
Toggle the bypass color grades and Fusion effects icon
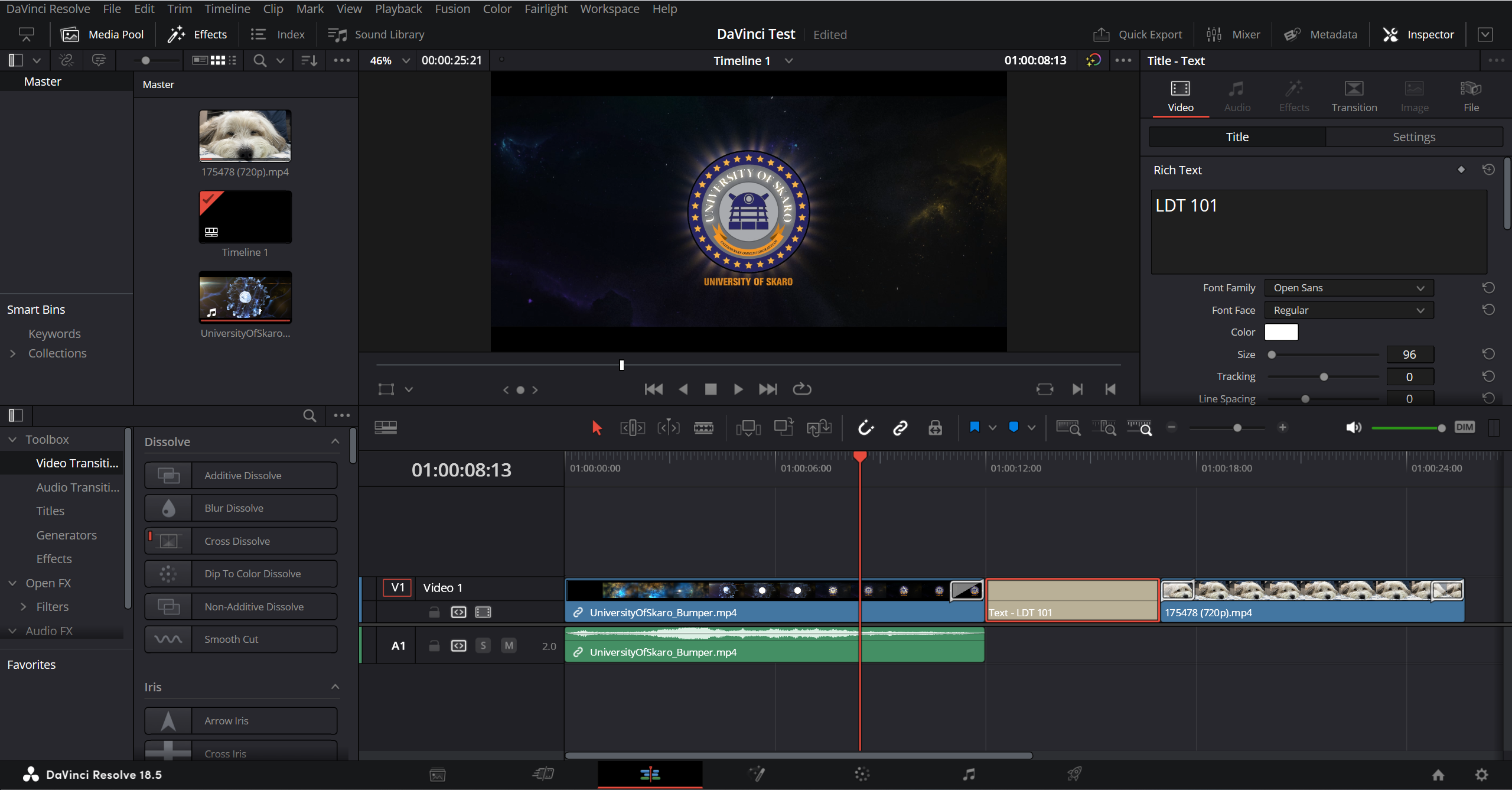(x=1093, y=60)
